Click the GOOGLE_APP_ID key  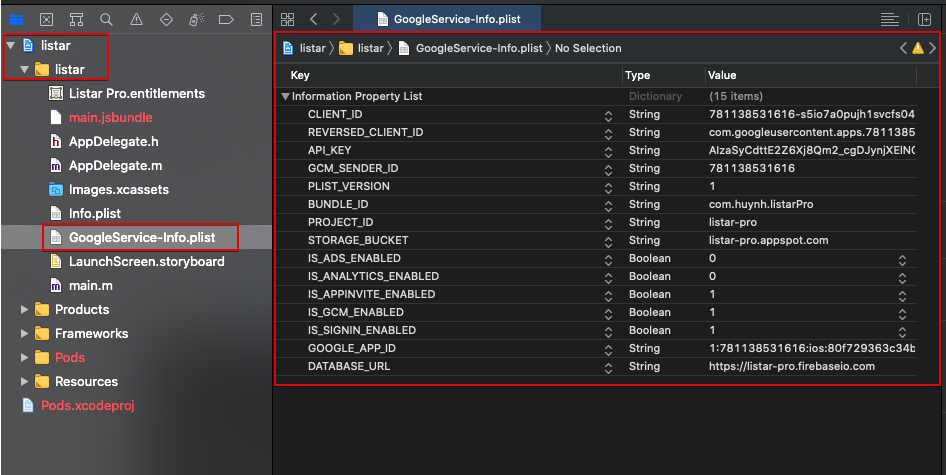(x=352, y=348)
